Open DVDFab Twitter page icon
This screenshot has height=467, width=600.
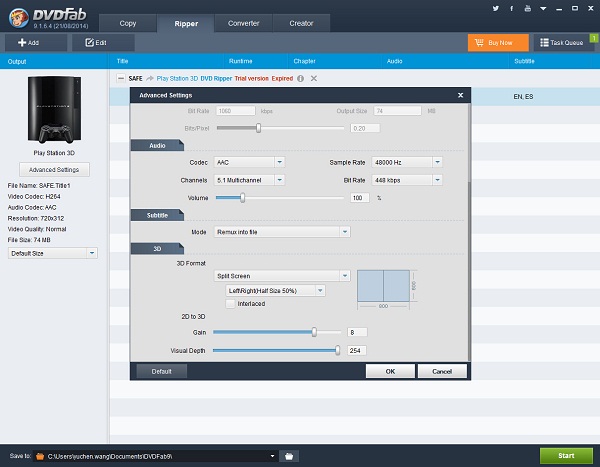coord(497,8)
